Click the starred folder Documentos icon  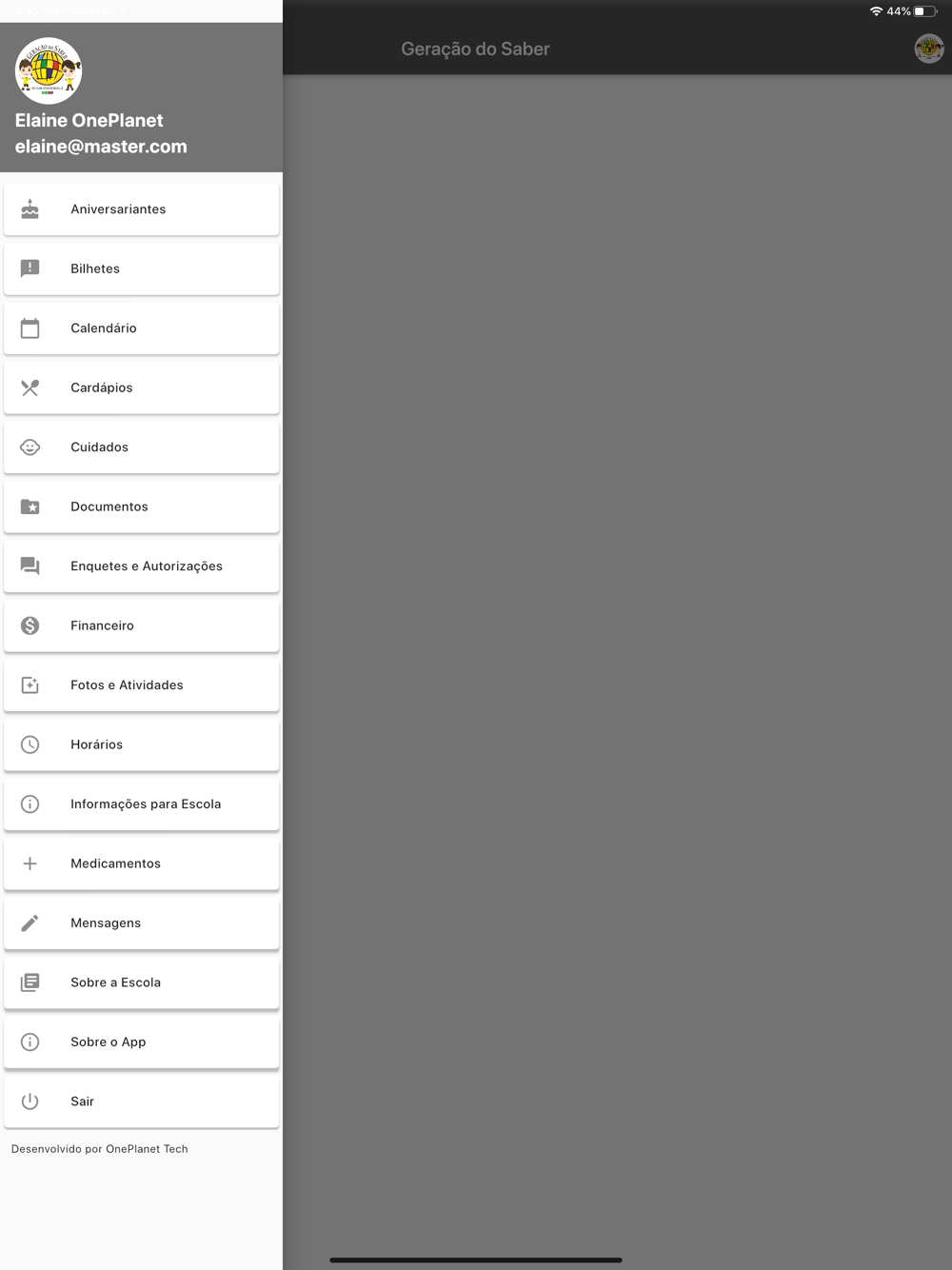[x=30, y=506]
